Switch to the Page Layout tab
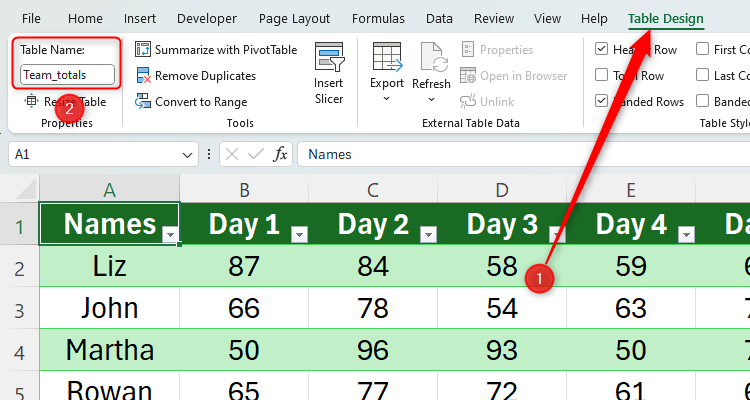This screenshot has height=400, width=750. tap(294, 18)
